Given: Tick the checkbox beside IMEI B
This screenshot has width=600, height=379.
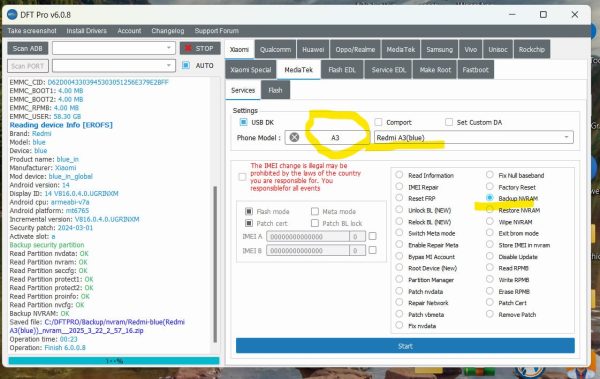Looking at the screenshot, I should [x=372, y=250].
